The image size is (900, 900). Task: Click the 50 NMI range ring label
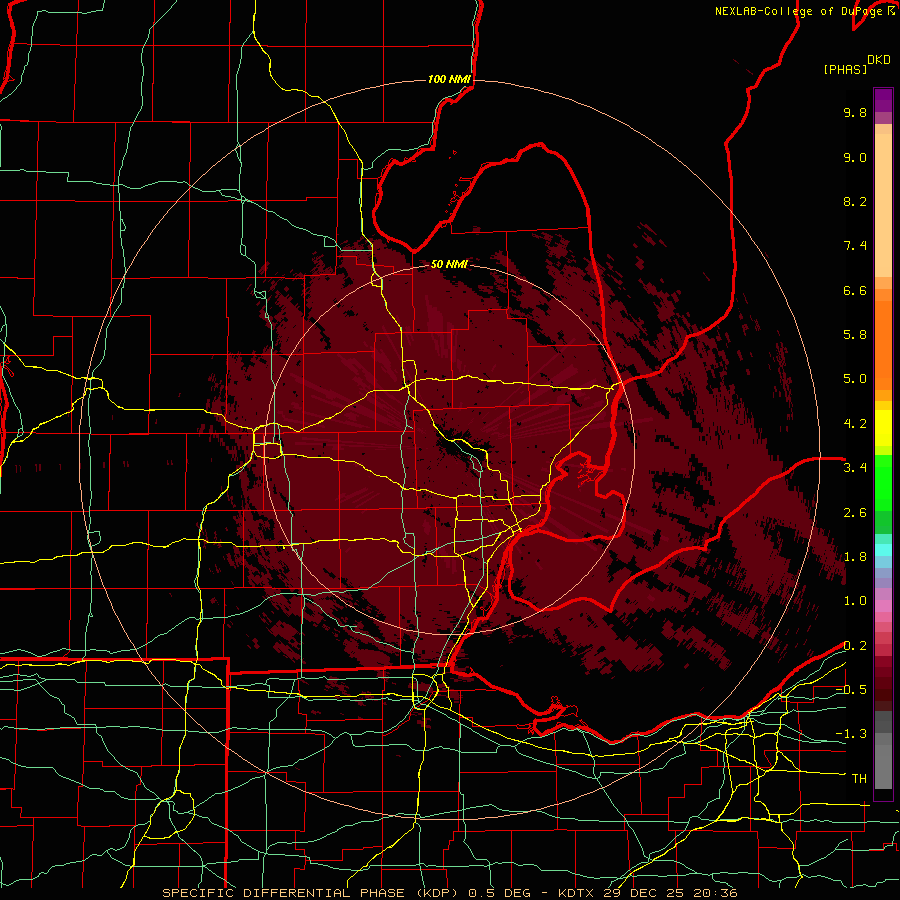[x=449, y=264]
